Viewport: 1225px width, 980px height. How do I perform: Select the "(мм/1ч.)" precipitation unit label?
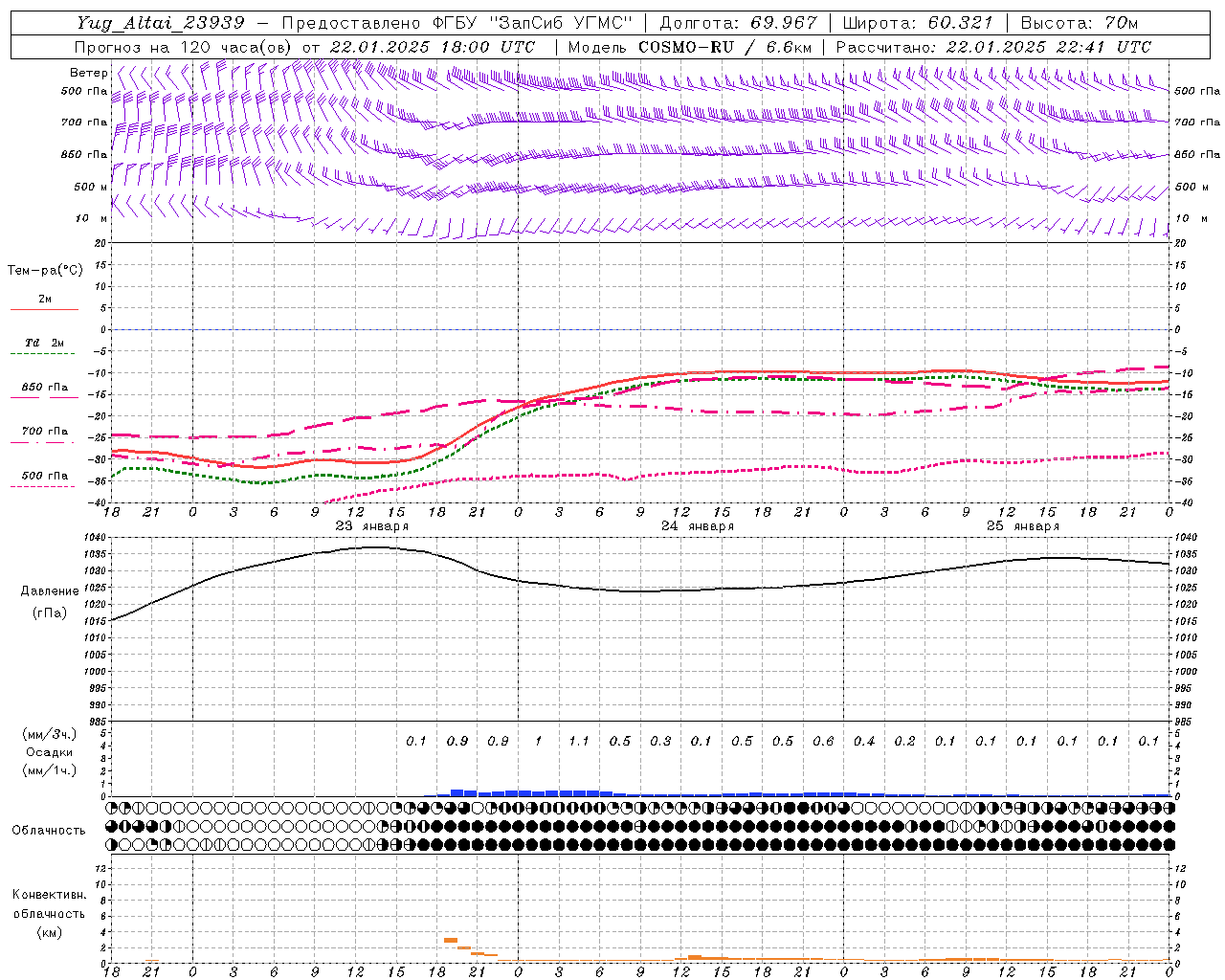[x=50, y=770]
